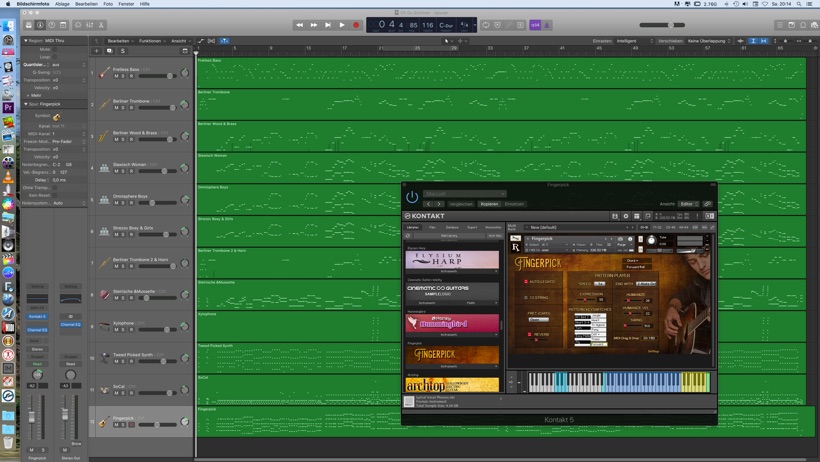820x462 pixels.
Task: Adjust the master volume slider in control bar
Action: coord(662,25)
